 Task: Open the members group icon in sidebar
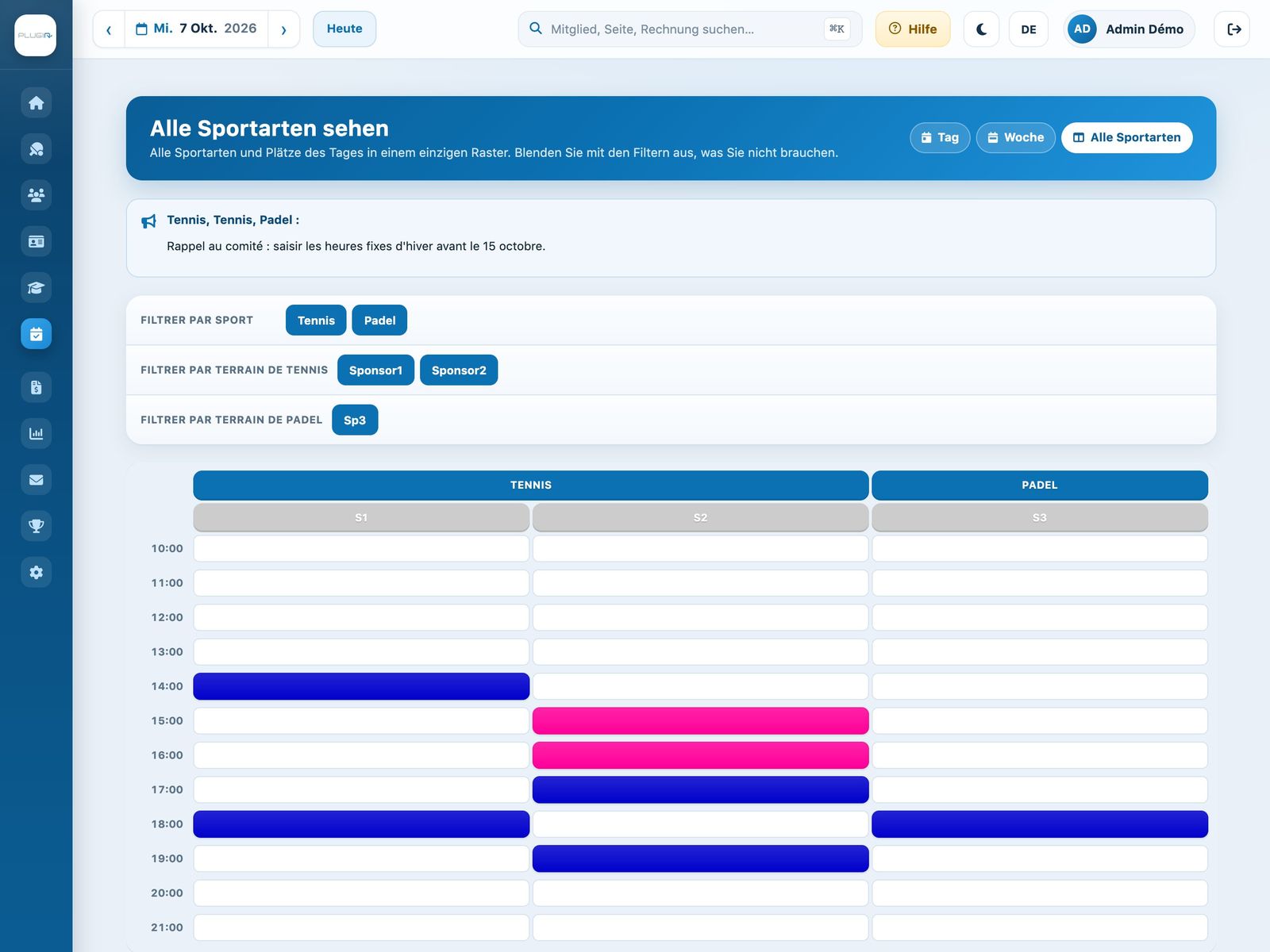pos(36,195)
